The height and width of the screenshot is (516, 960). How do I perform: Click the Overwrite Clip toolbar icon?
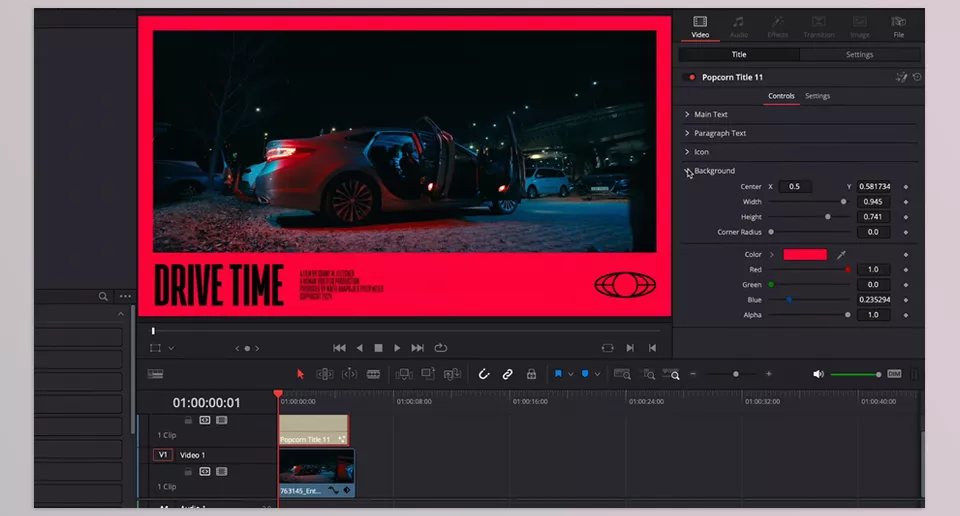tap(428, 374)
